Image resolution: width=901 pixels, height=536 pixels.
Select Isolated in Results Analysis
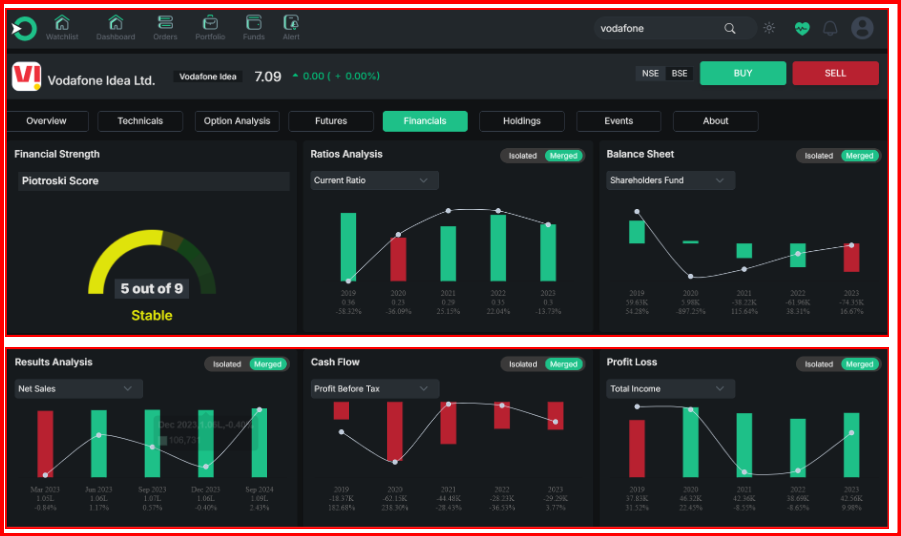point(226,364)
